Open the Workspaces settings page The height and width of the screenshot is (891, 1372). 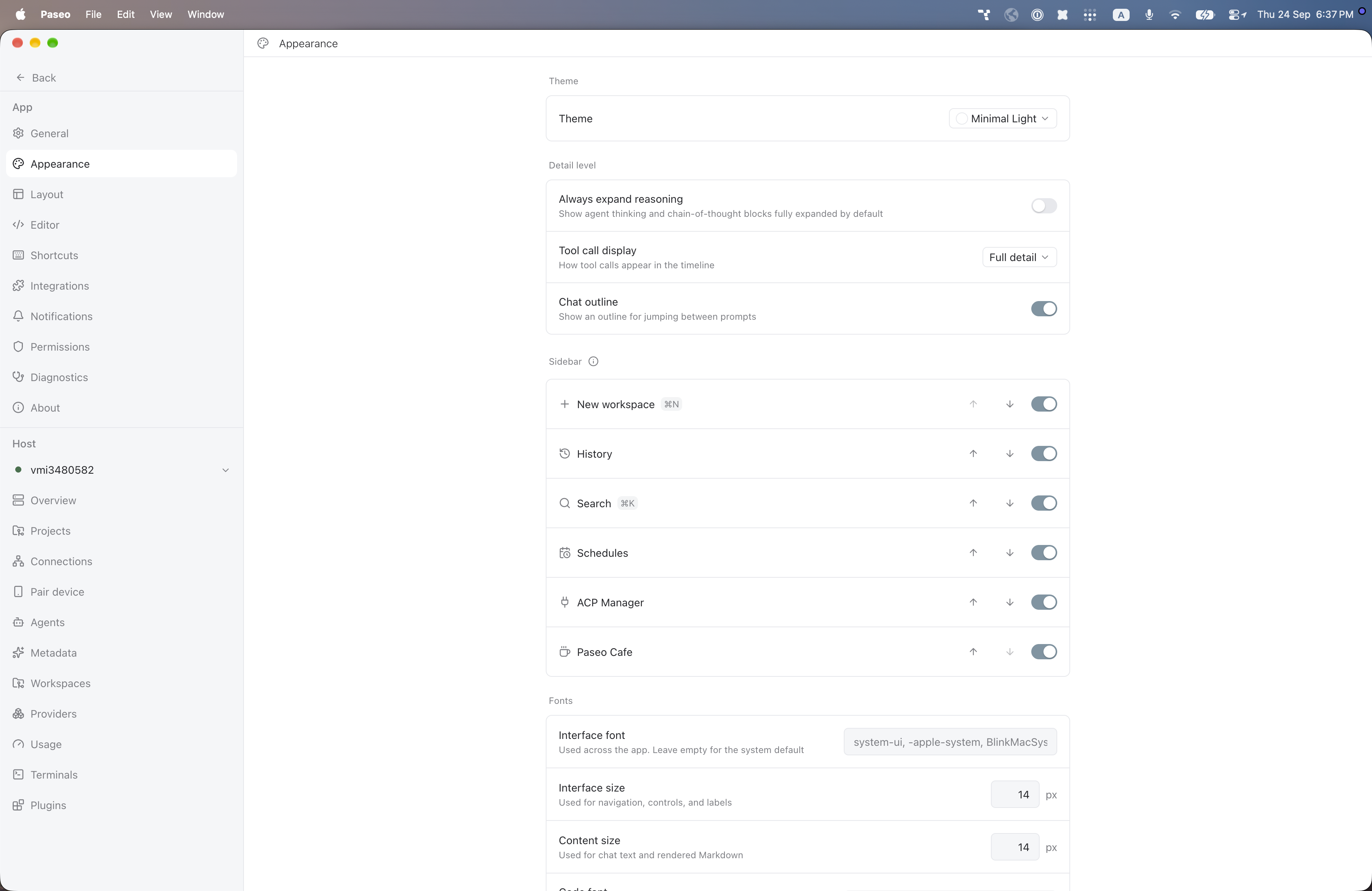point(122,684)
